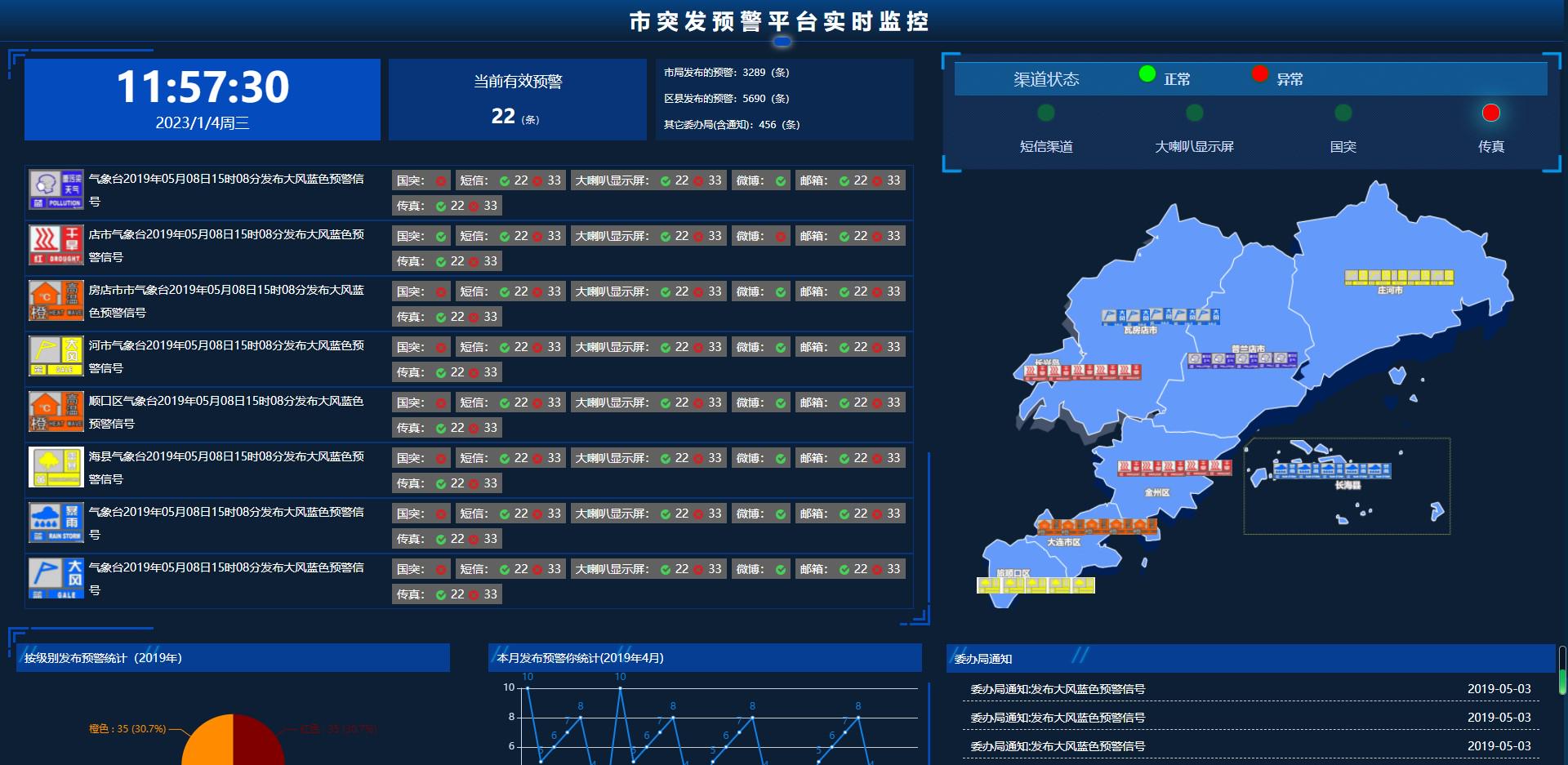
Task: Click the blue rain storm warning icon
Action: [56, 523]
